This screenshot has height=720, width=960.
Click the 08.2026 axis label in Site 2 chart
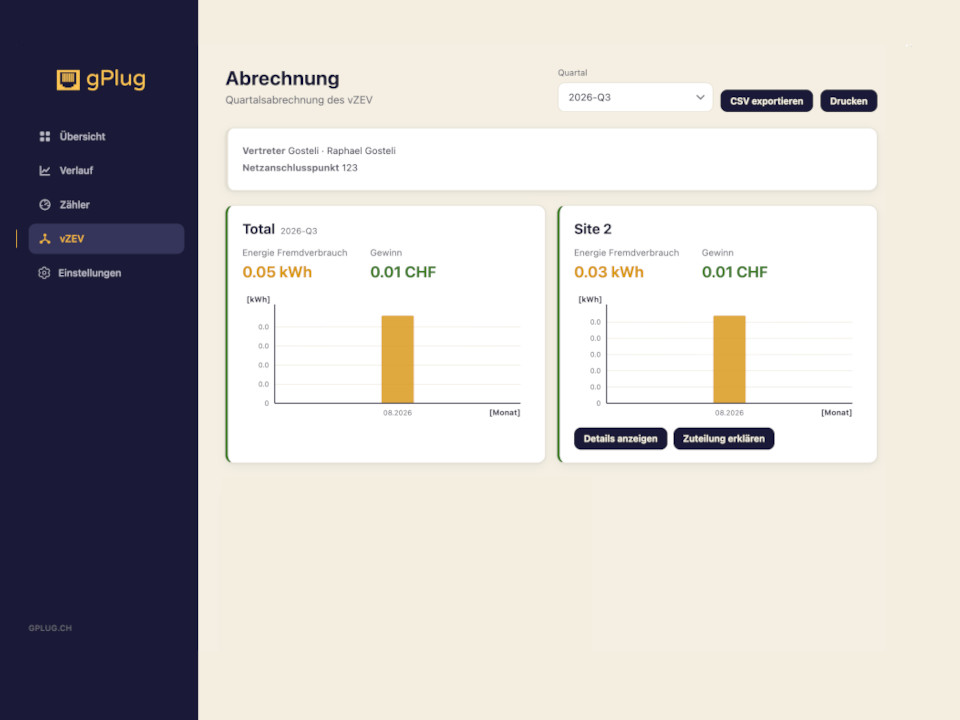tap(729, 413)
